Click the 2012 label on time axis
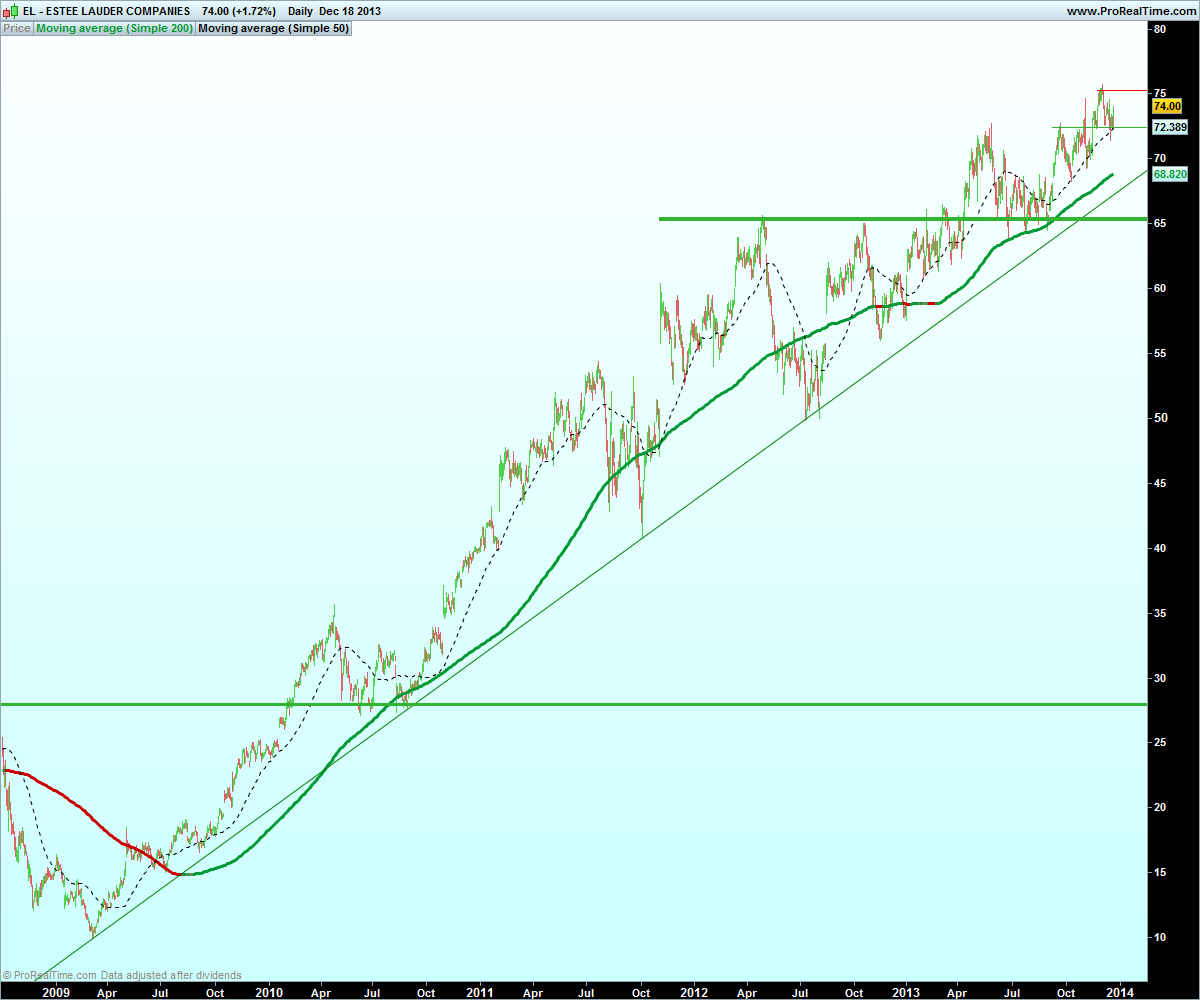The image size is (1200, 1000). click(693, 992)
